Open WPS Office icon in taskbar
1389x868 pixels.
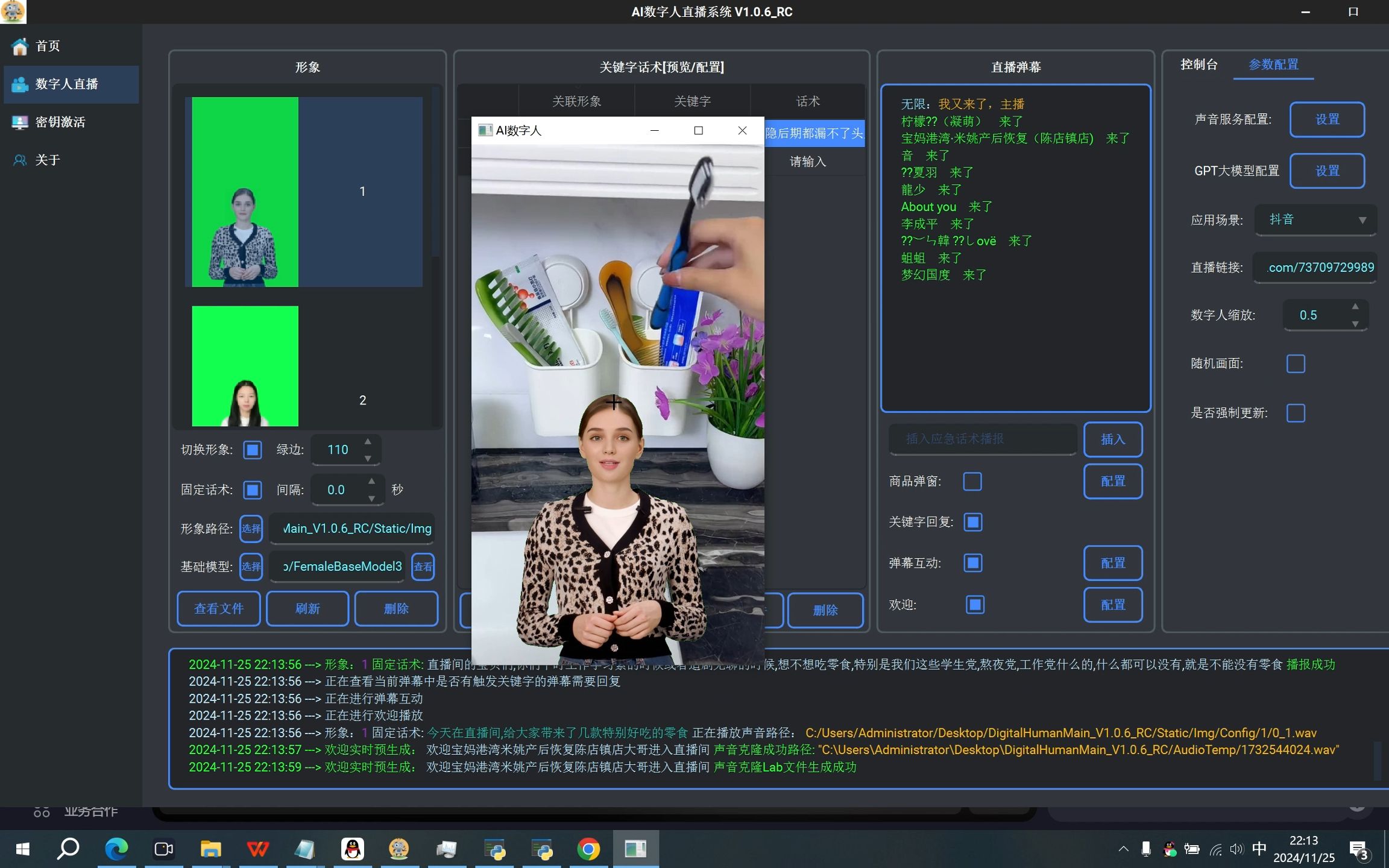point(258,849)
